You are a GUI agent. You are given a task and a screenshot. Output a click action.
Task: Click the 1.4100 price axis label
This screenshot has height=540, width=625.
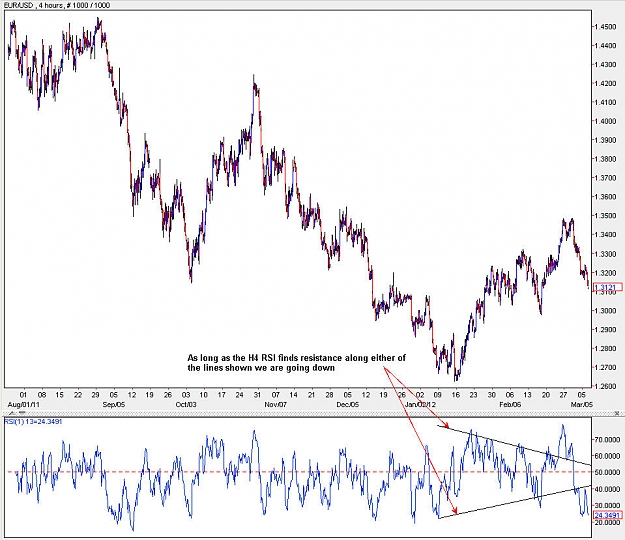pyautogui.click(x=605, y=102)
